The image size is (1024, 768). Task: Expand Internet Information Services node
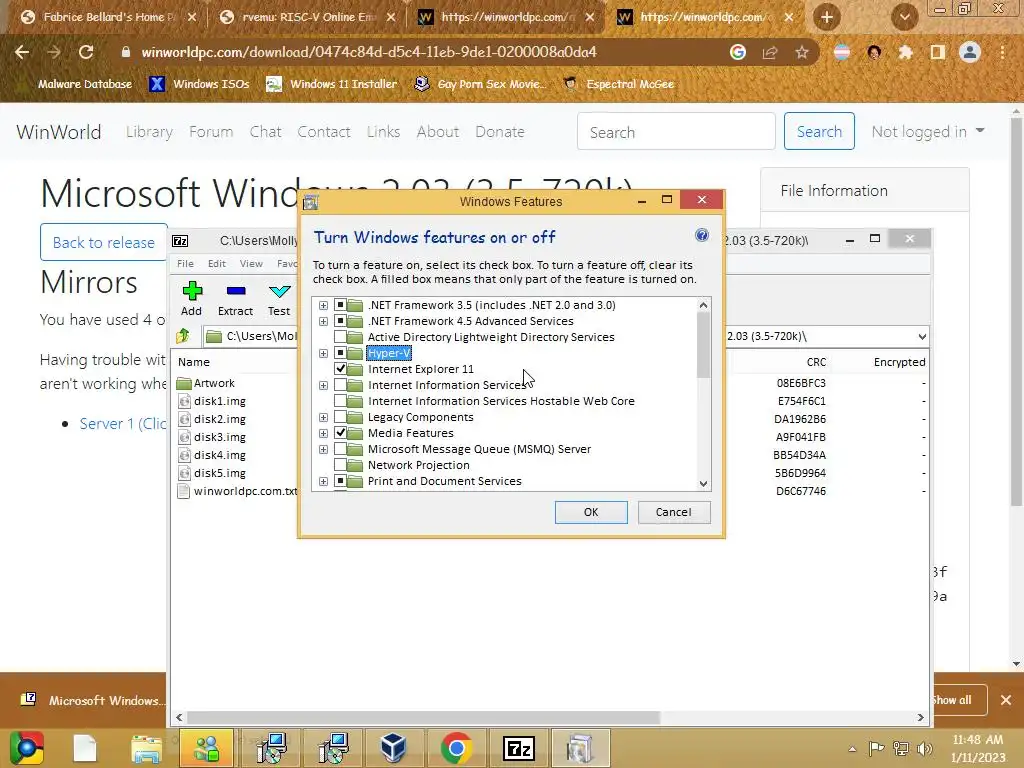click(323, 385)
